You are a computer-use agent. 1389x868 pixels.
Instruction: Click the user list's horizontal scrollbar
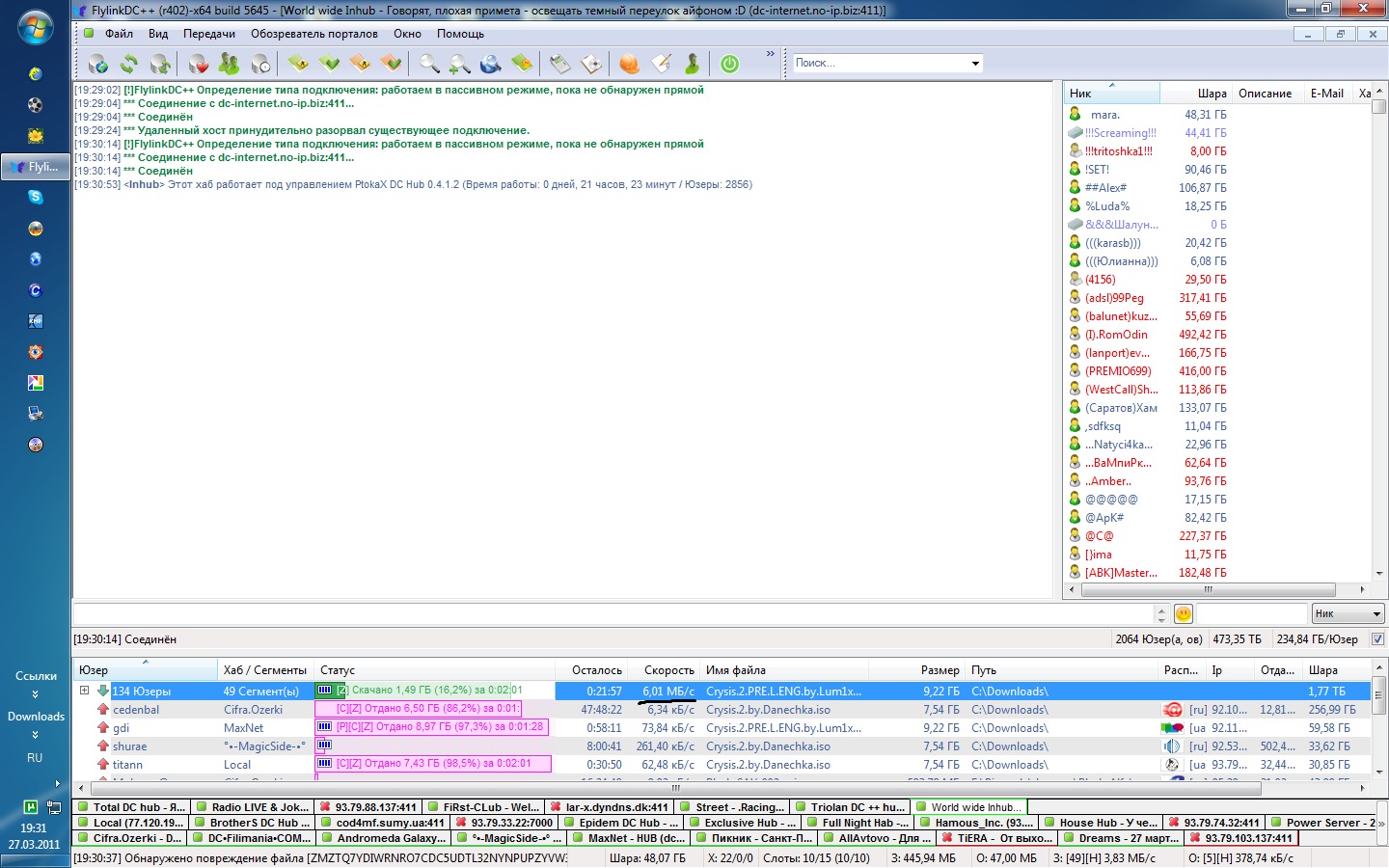[1208, 589]
